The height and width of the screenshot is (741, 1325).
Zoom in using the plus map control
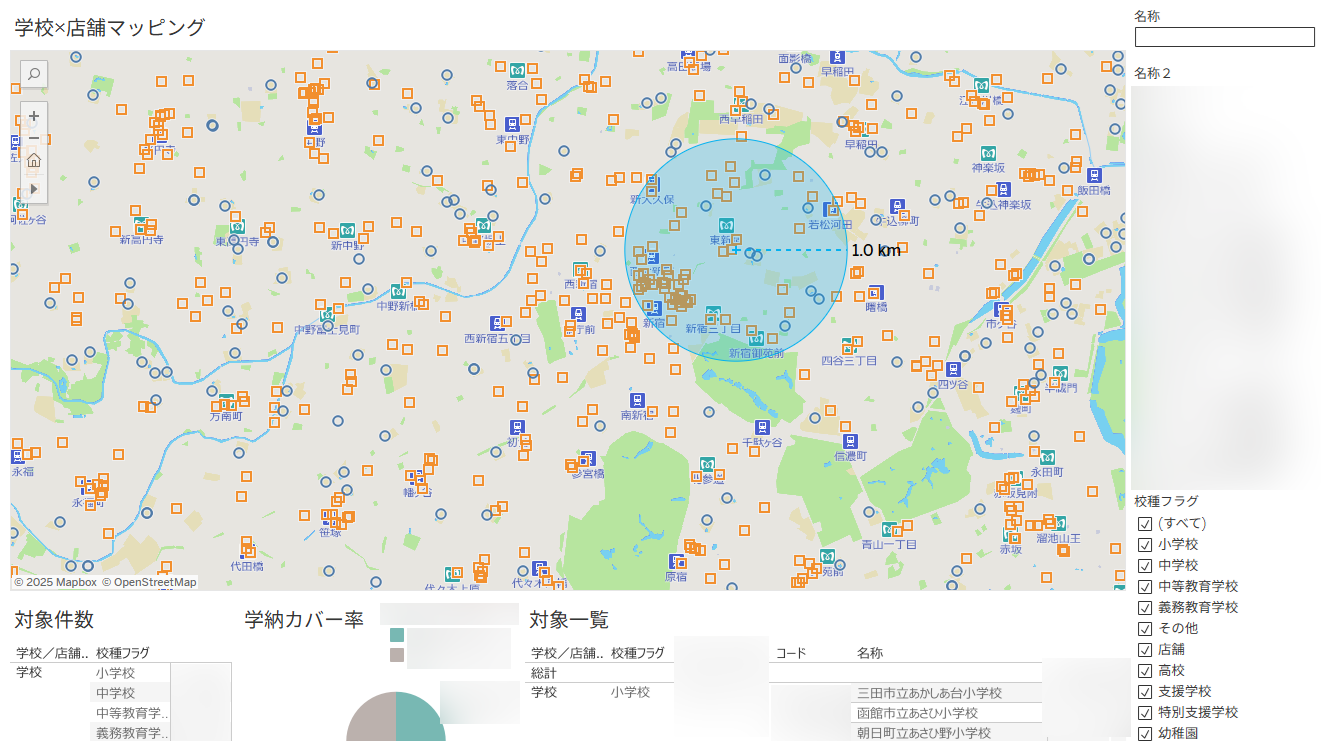pos(34,115)
